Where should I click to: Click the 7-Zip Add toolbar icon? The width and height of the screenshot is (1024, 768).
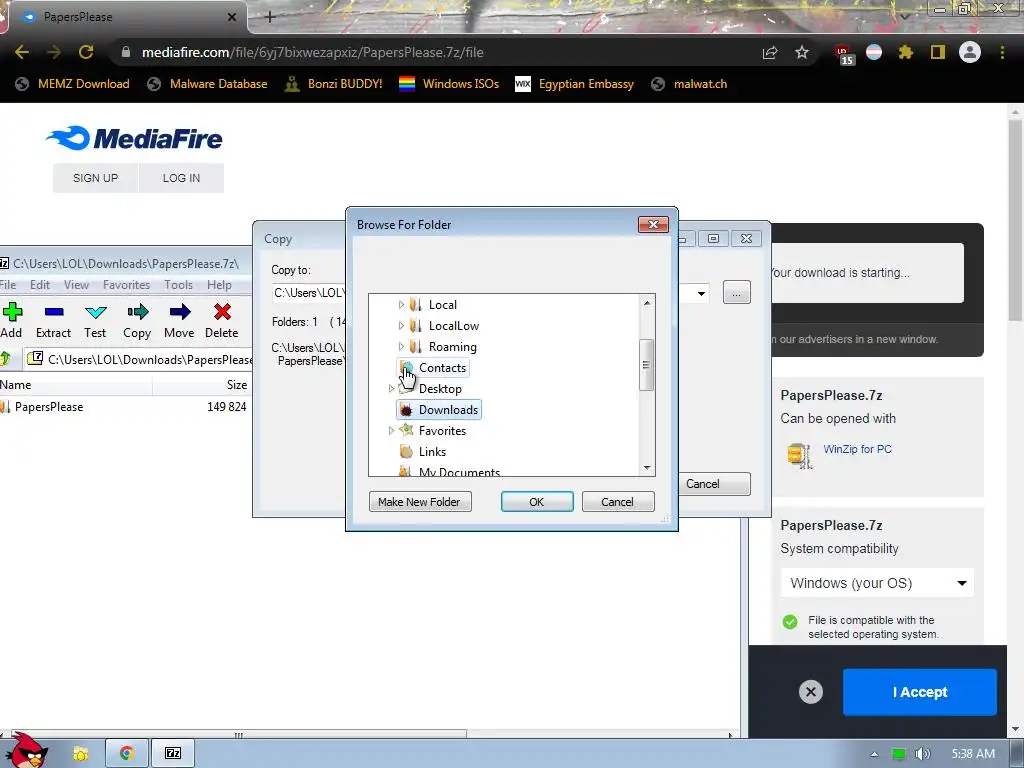(12, 312)
